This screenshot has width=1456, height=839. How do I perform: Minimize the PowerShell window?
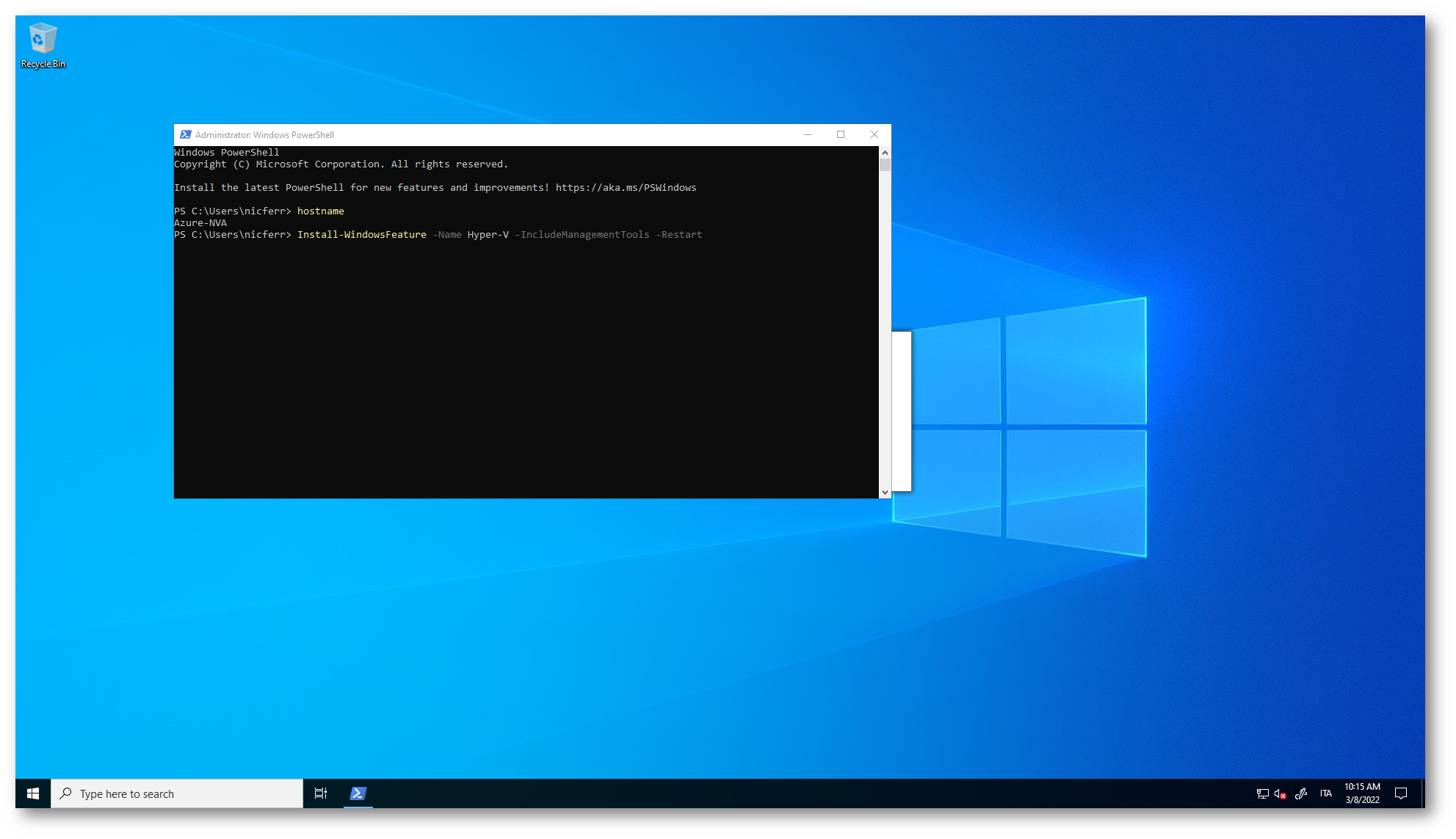(x=808, y=134)
